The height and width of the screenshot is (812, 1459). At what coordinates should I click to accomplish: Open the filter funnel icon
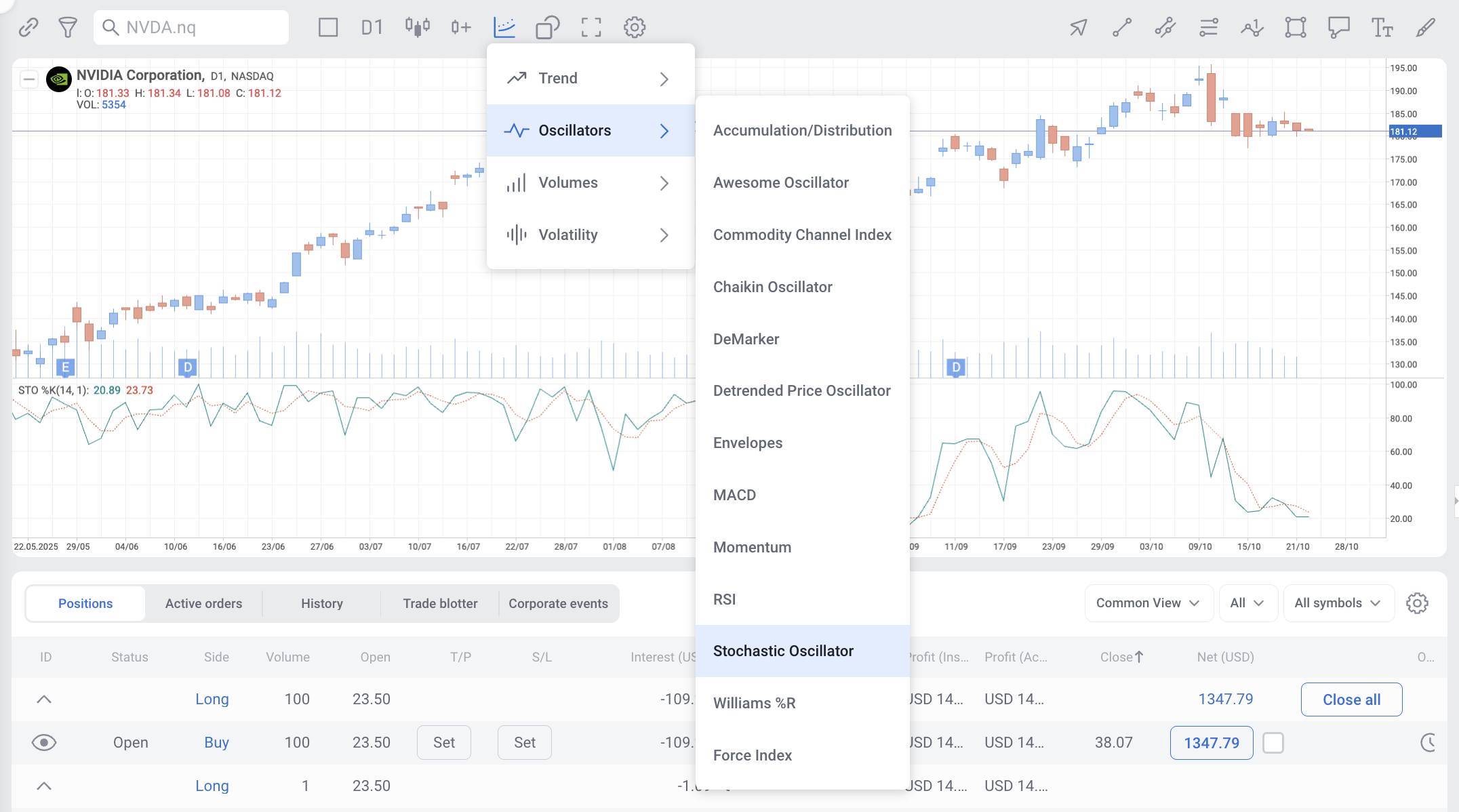(x=67, y=27)
